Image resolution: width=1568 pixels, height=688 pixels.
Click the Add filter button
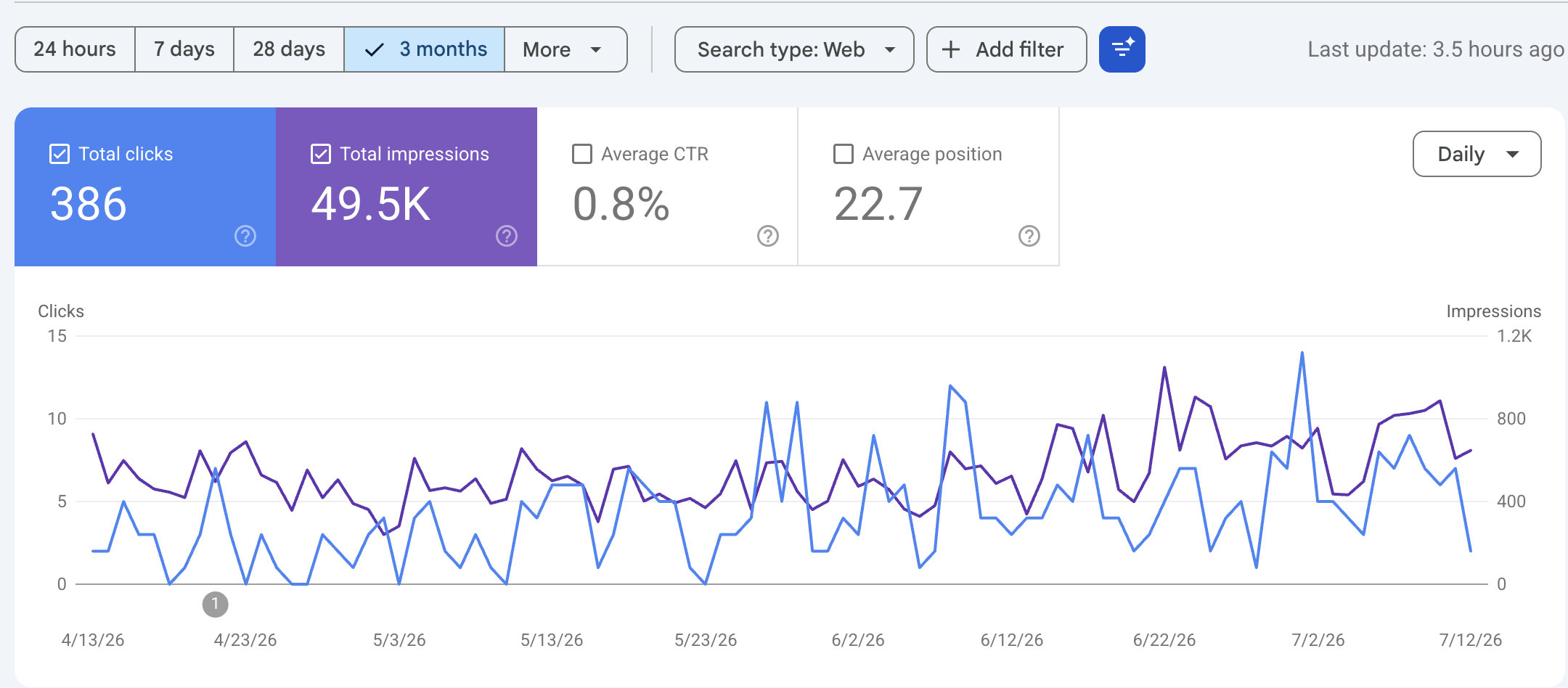coord(1007,49)
